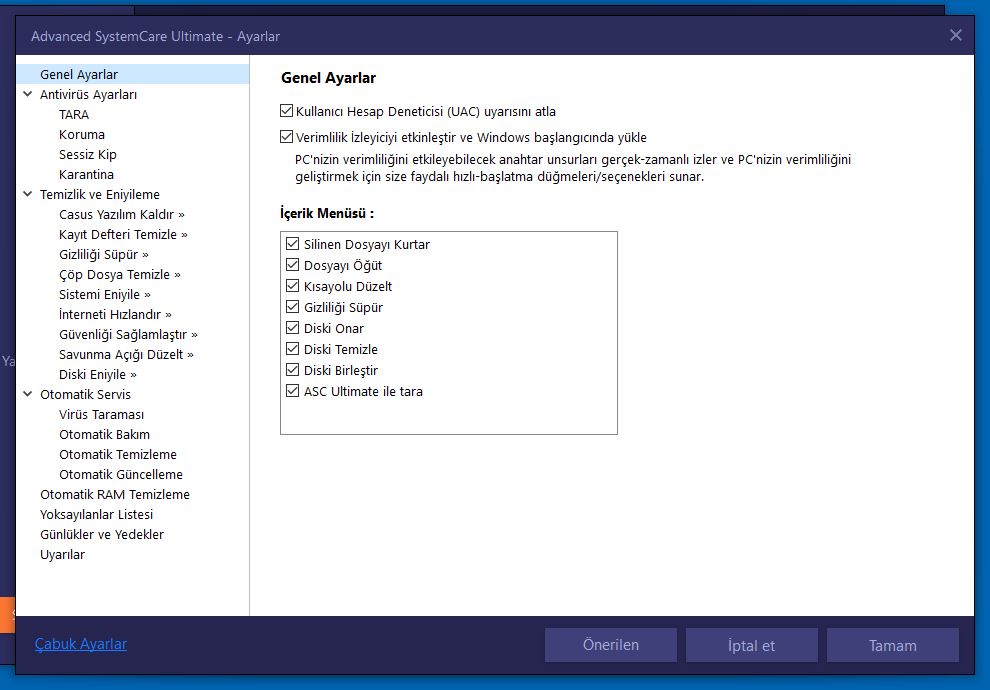Open Koruma settings page

[x=81, y=134]
